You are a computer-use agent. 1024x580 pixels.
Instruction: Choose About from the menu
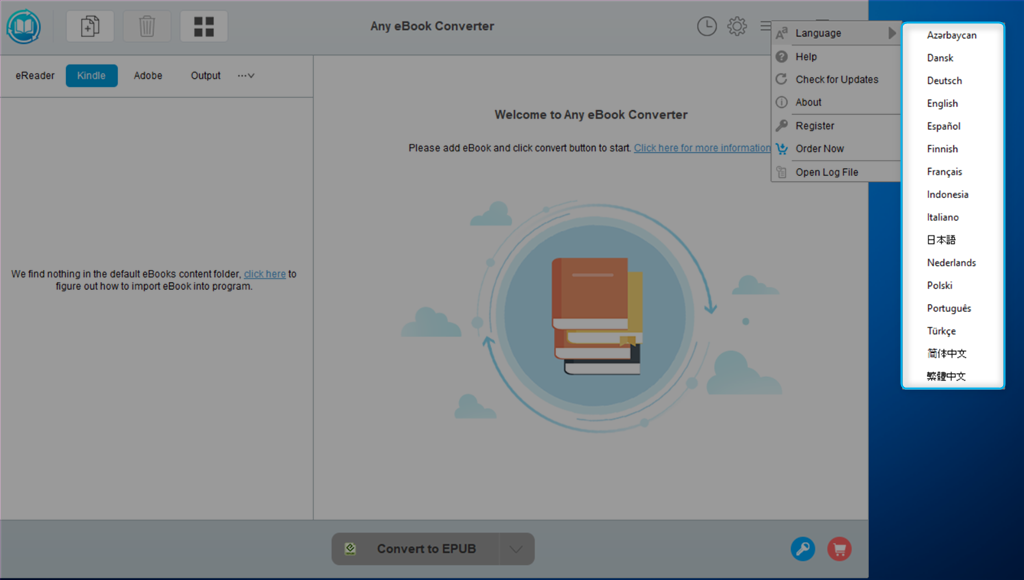coord(836,103)
